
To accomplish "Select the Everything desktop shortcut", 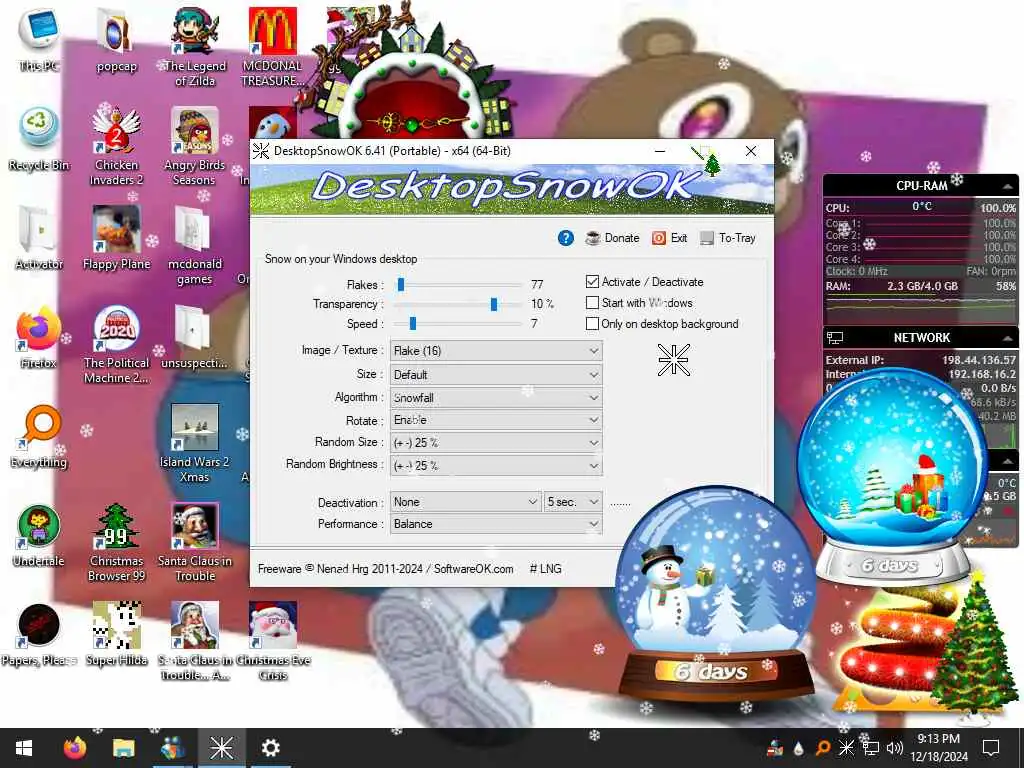I will click(39, 437).
